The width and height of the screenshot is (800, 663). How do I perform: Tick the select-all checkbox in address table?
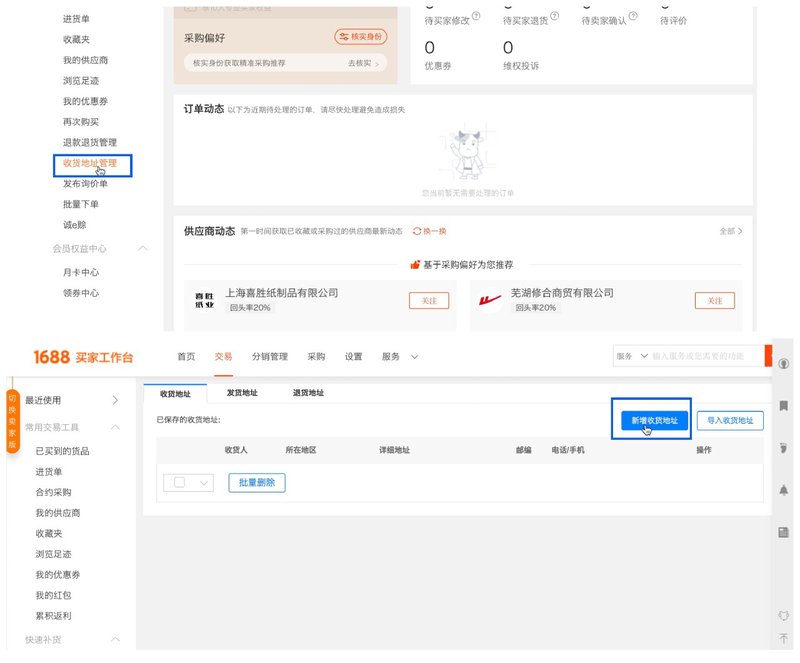tap(180, 482)
